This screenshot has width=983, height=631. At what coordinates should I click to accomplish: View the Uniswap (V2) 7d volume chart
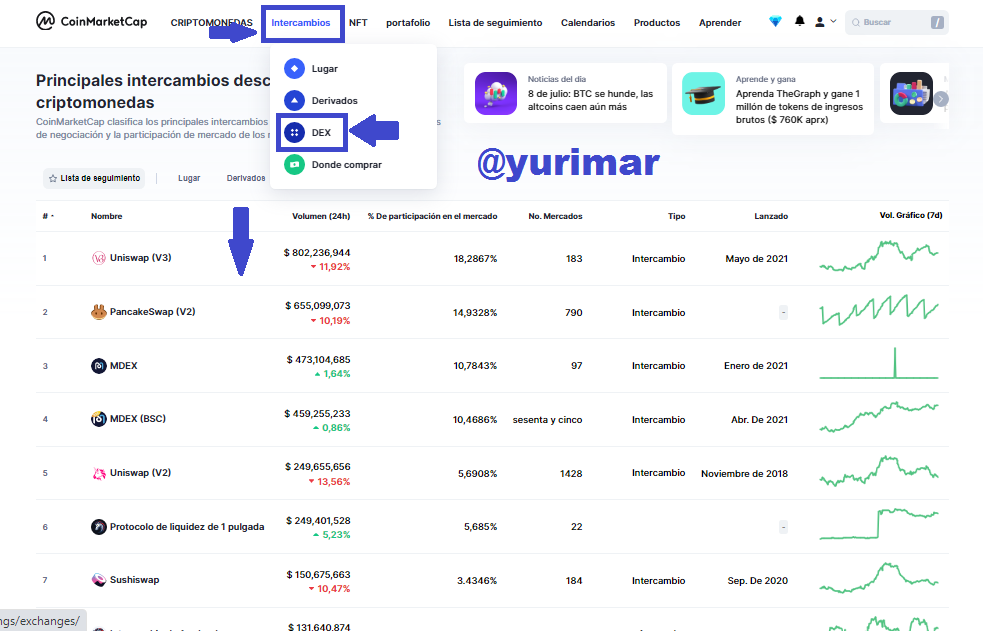click(879, 471)
